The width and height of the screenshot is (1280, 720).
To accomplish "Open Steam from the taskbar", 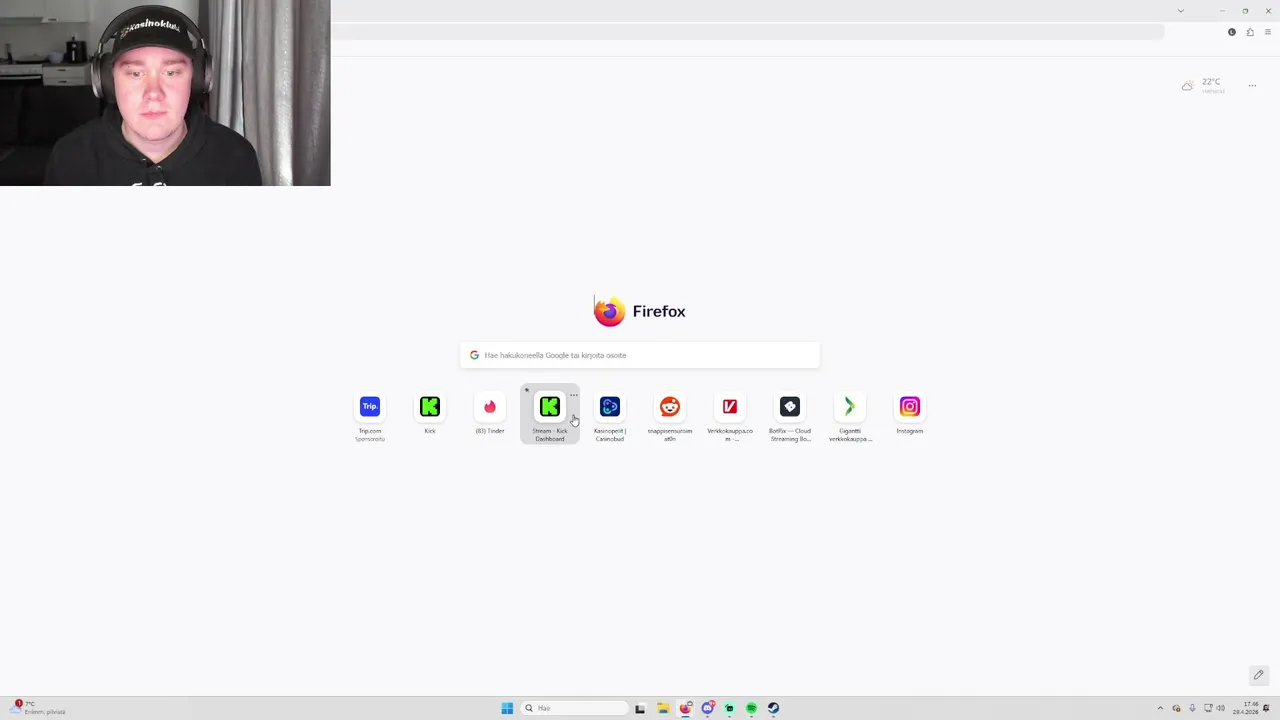I will click(773, 708).
